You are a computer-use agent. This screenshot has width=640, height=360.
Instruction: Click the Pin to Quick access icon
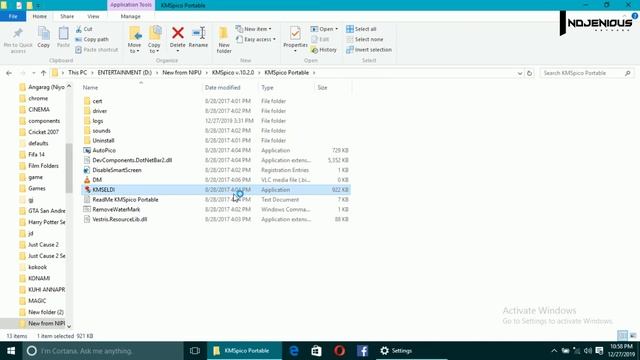18,33
